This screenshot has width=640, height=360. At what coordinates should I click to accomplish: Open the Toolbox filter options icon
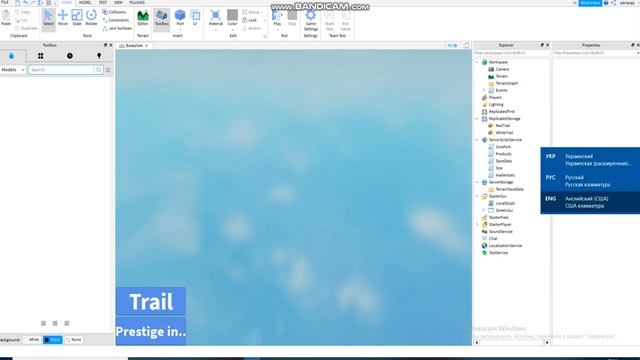[108, 70]
